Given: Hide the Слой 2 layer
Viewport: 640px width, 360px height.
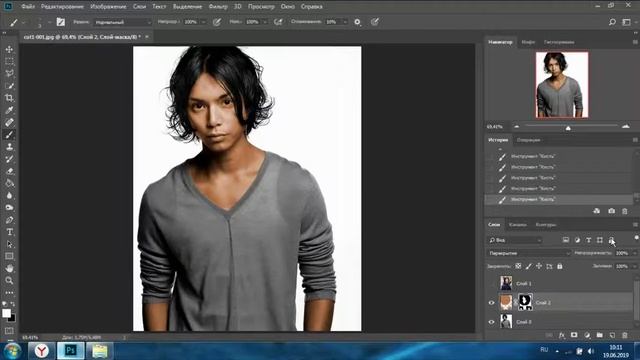Looking at the screenshot, I should coord(491,302).
